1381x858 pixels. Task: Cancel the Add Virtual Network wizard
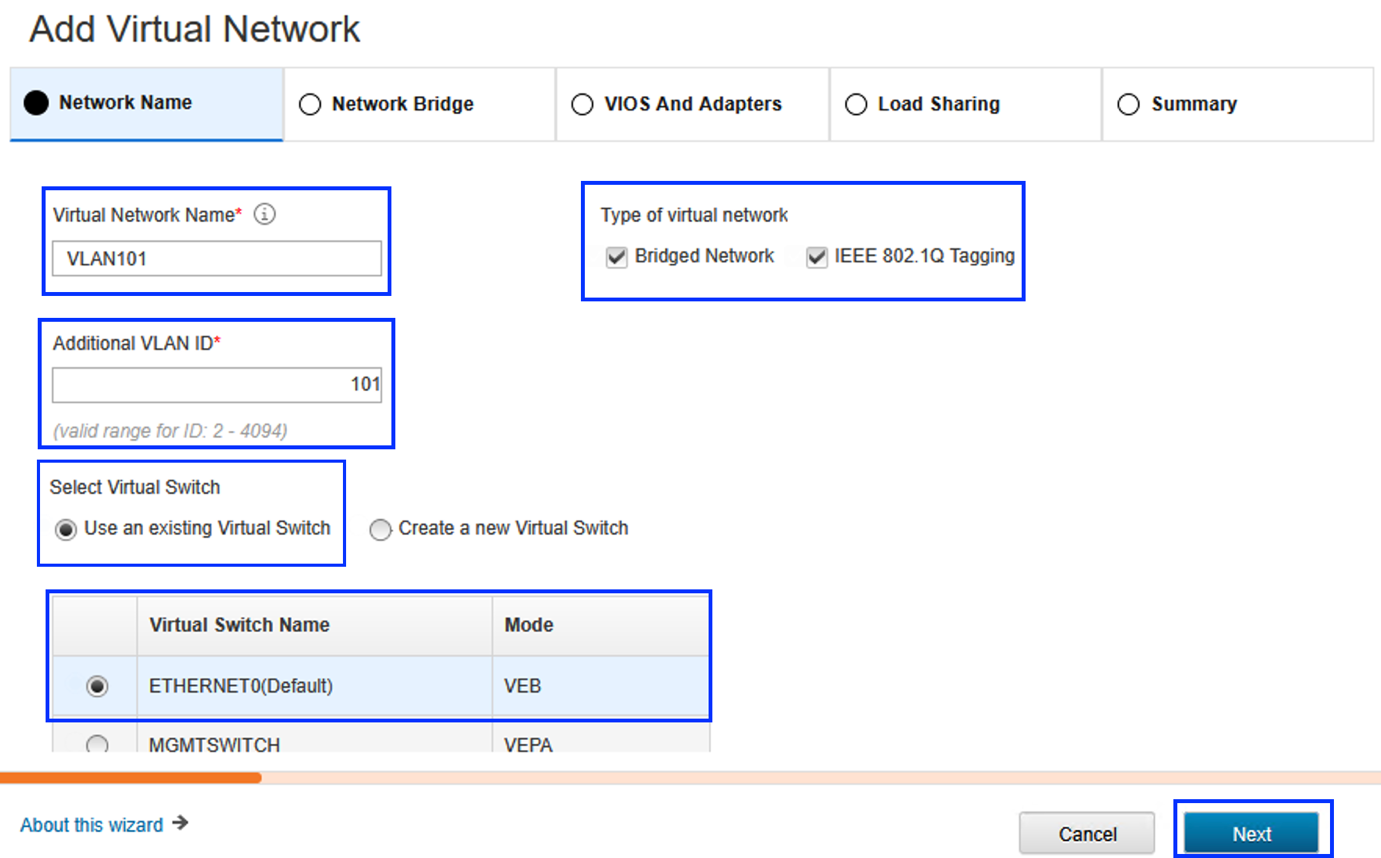pos(1087,834)
